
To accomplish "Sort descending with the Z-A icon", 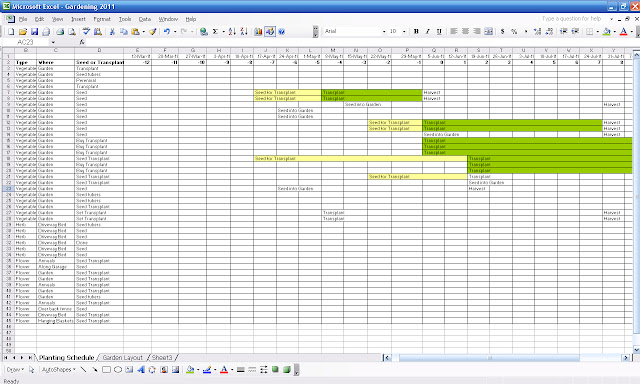I will pyautogui.click(x=244, y=31).
